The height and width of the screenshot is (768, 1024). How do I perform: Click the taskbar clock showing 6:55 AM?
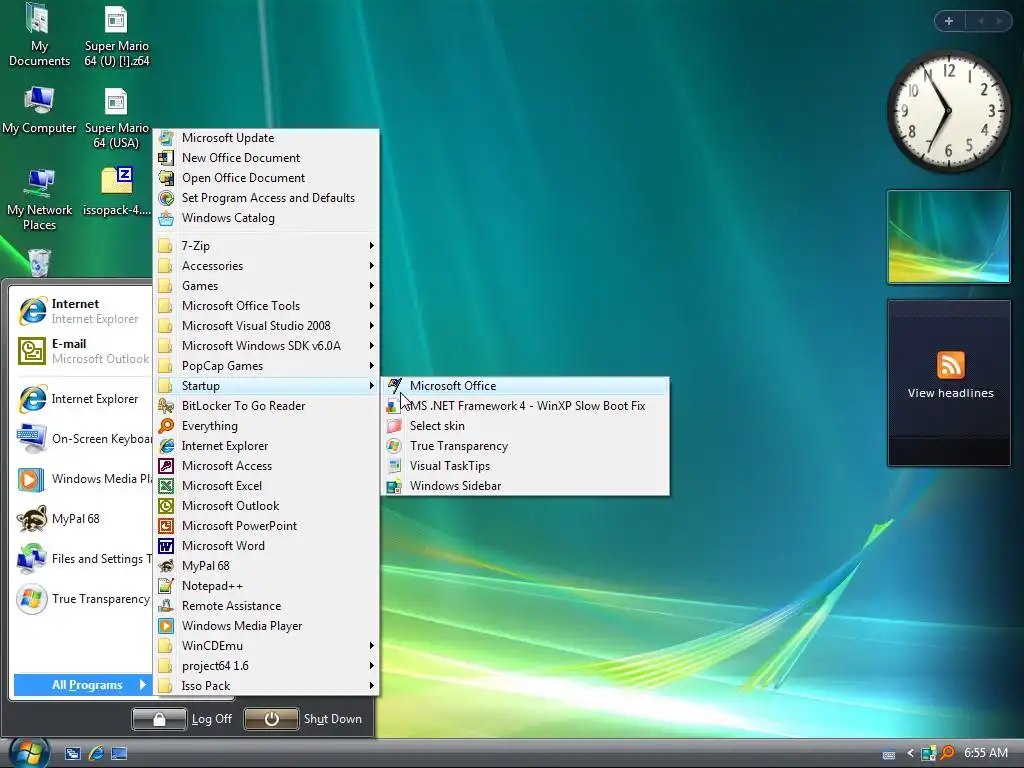[986, 753]
